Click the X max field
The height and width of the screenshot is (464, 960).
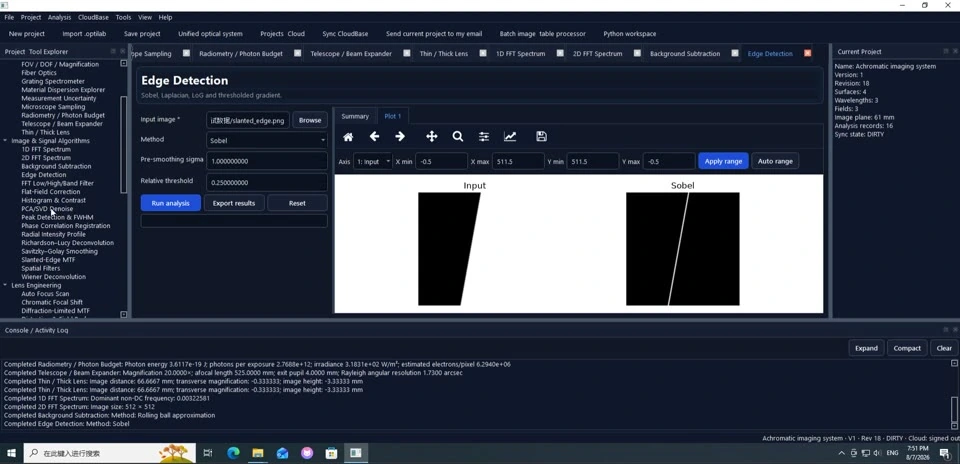pyautogui.click(x=516, y=162)
